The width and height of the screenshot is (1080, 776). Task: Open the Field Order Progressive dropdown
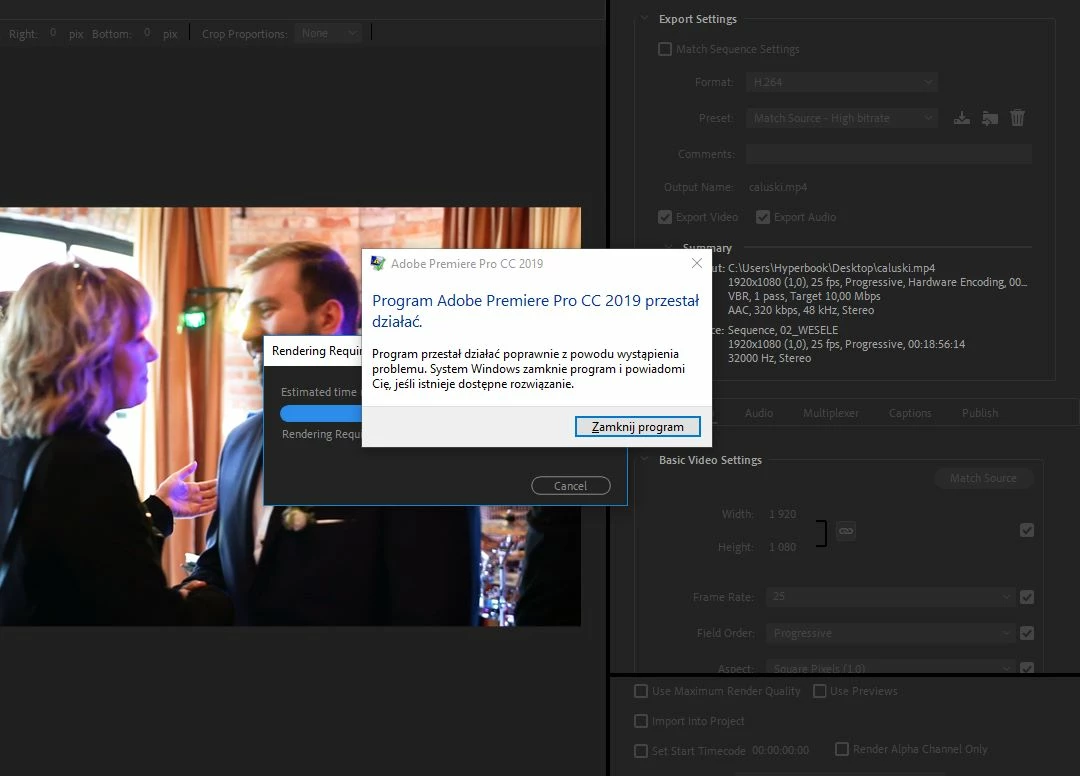891,633
